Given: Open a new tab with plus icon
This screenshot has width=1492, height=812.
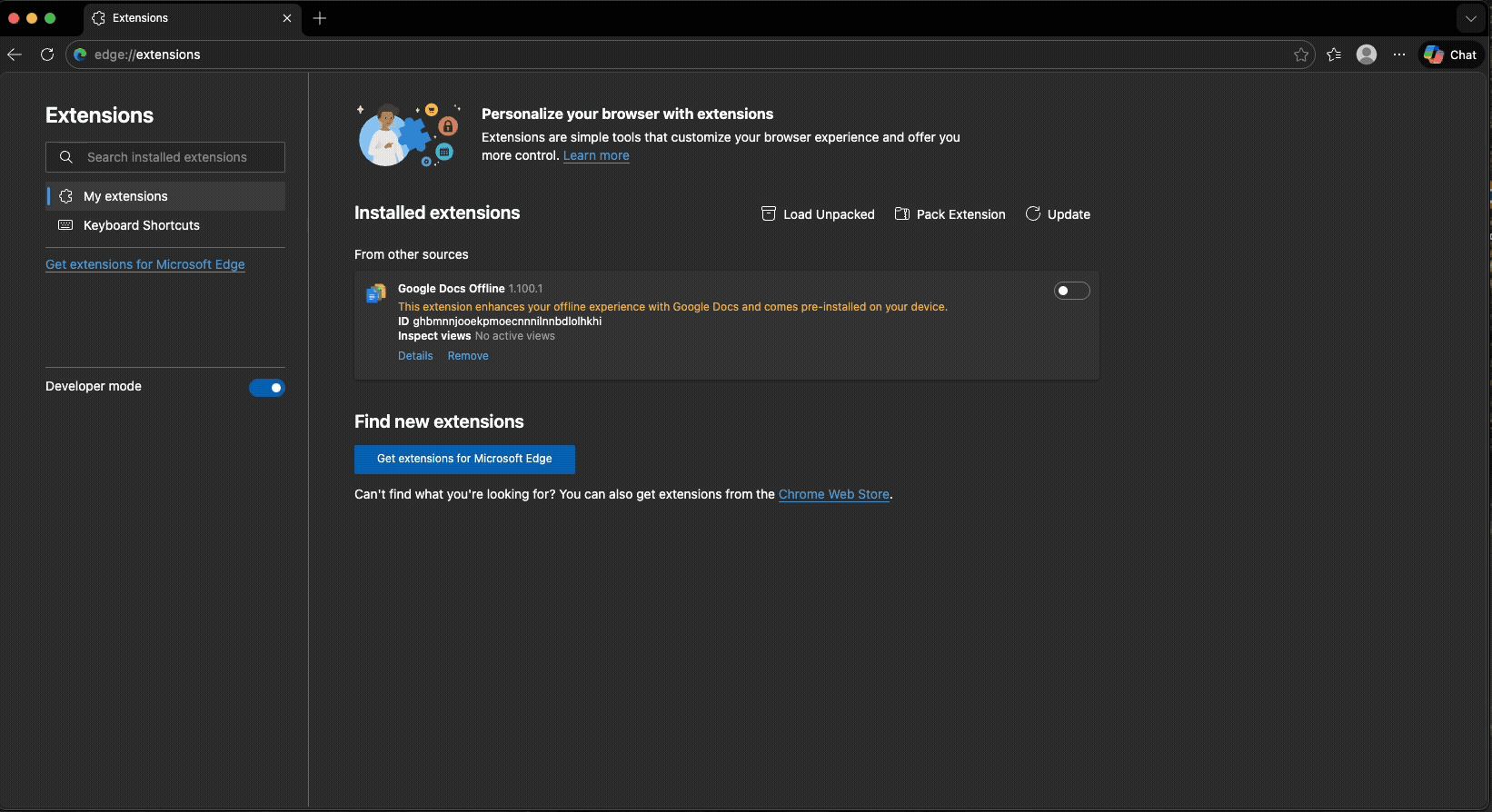Looking at the screenshot, I should coord(320,18).
